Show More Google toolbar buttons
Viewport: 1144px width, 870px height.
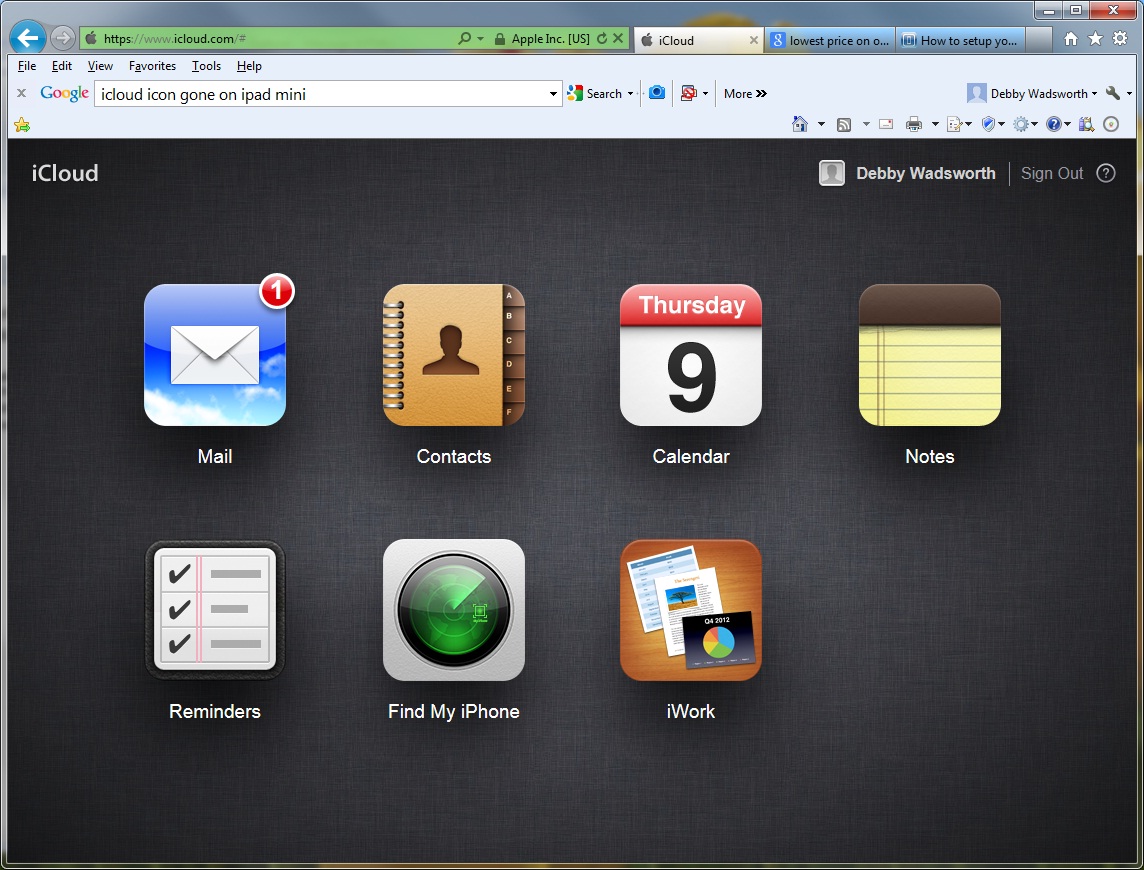coord(745,93)
